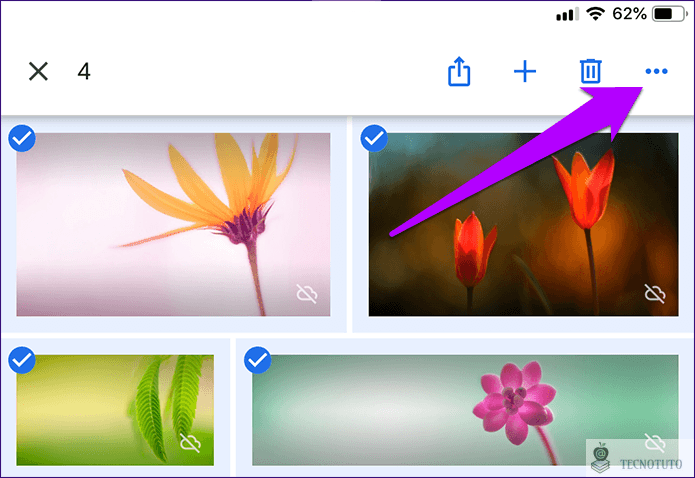Open the three-dot more options menu
This screenshot has height=478, width=695.
[656, 71]
